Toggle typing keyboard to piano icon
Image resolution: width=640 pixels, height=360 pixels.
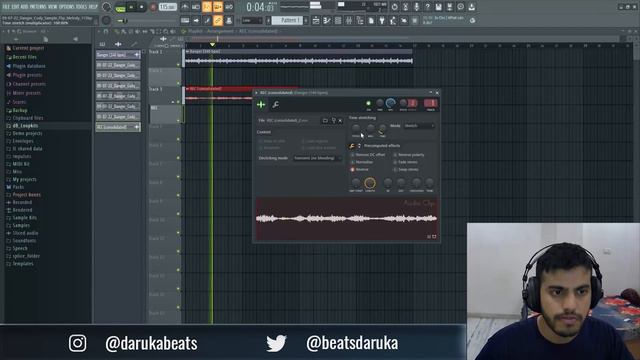(x=185, y=20)
